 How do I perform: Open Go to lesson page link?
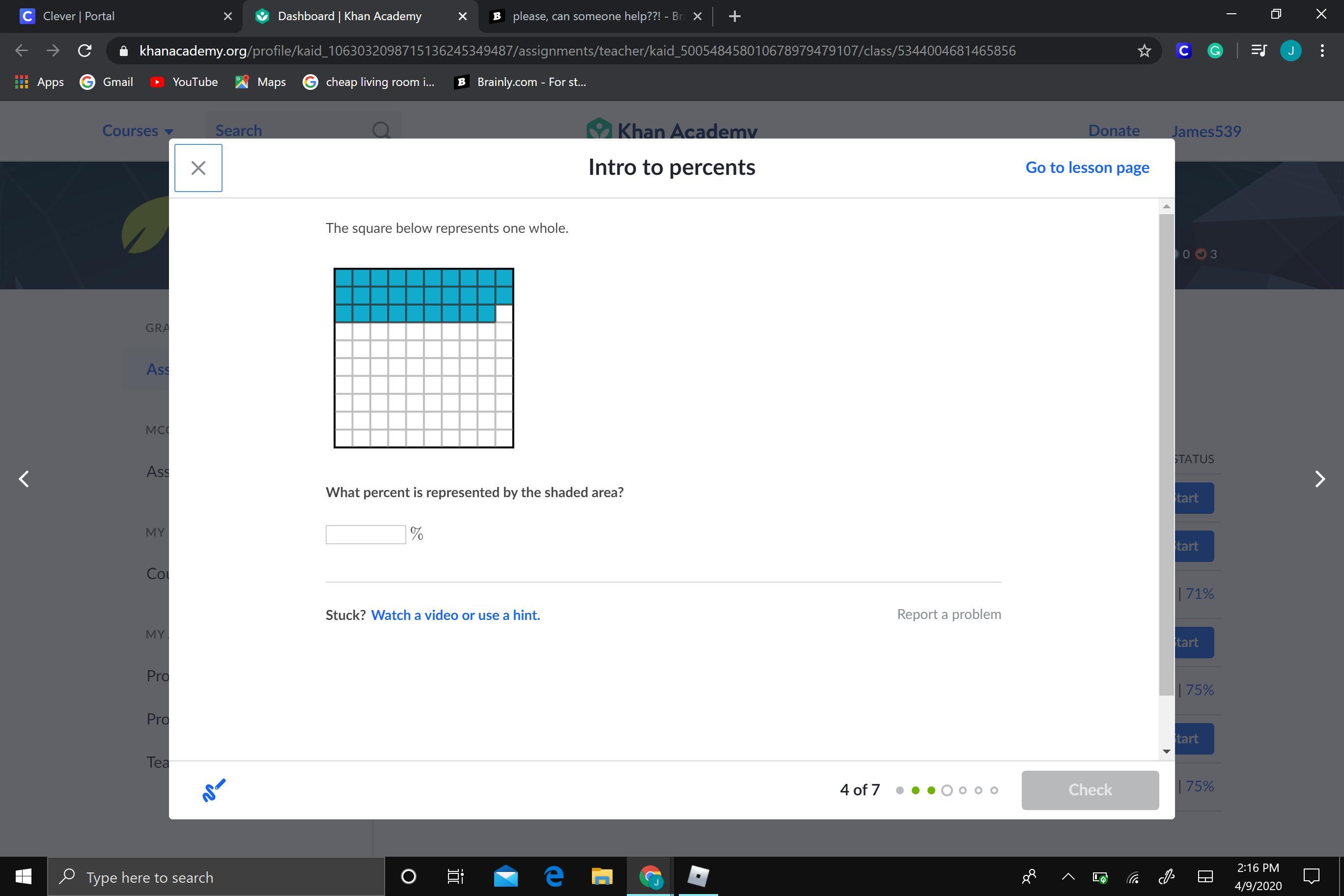[x=1087, y=168]
